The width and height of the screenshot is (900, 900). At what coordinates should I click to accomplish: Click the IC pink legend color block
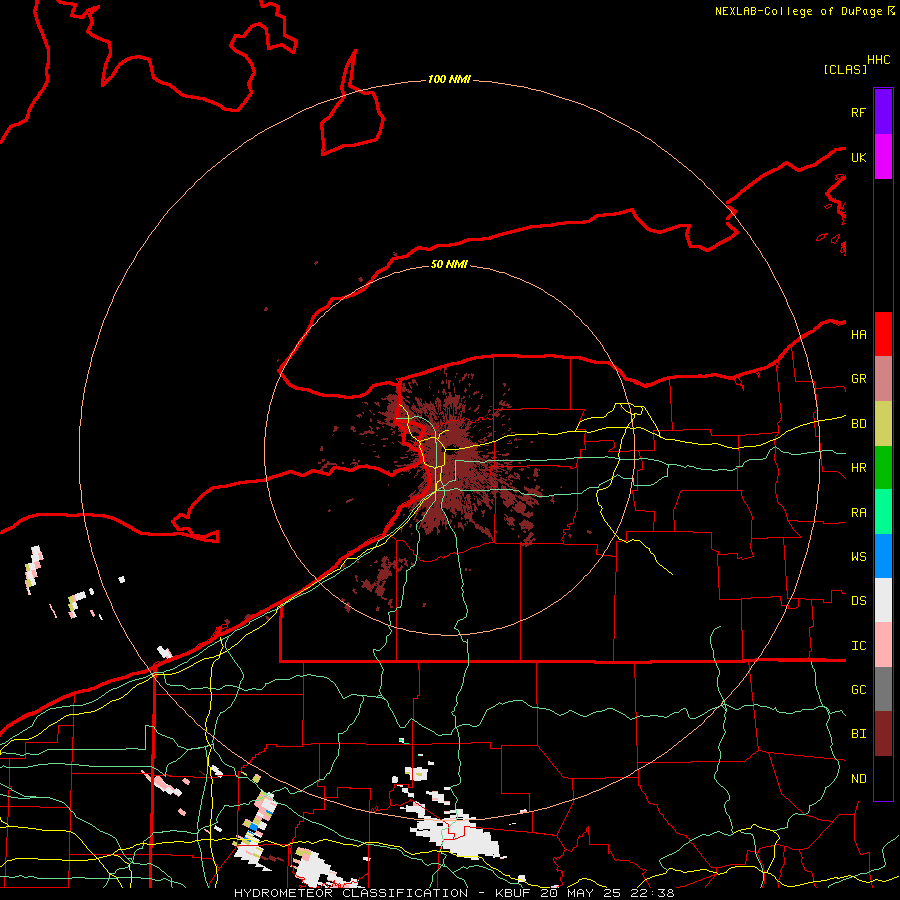coord(883,645)
